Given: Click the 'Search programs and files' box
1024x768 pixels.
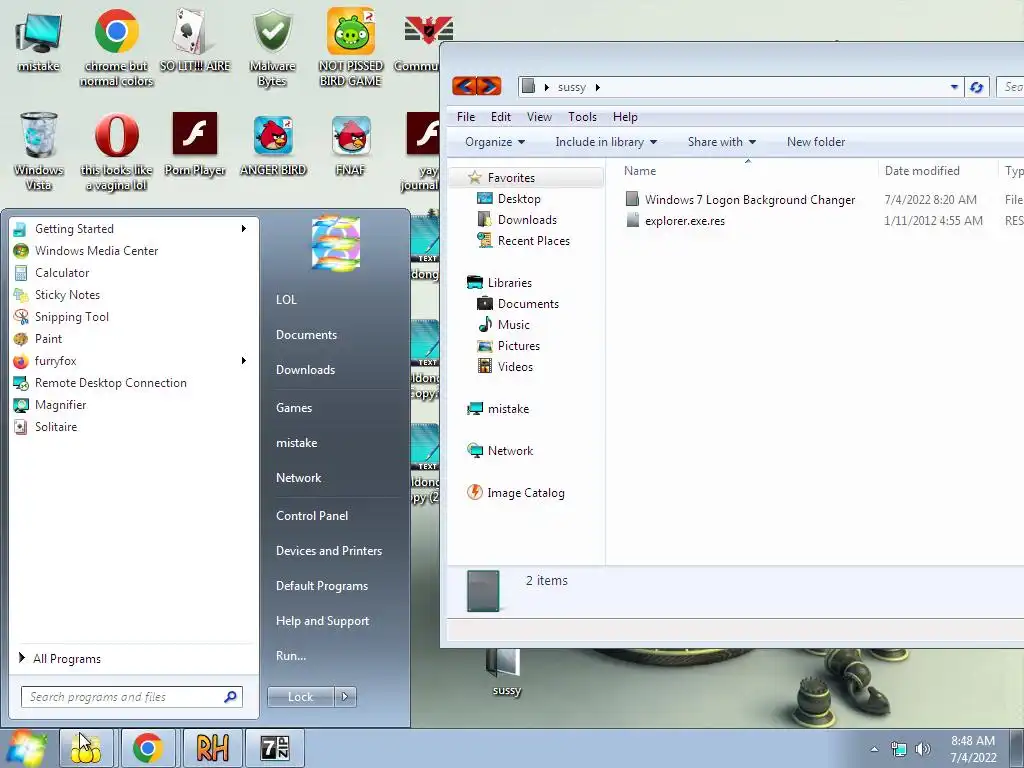Looking at the screenshot, I should pos(131,697).
